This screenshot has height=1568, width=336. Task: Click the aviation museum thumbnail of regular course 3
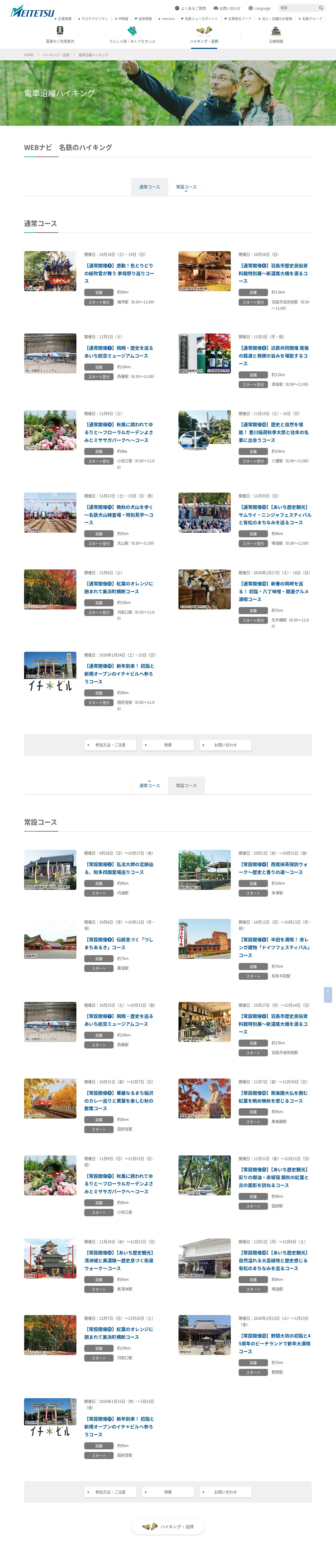point(50,353)
